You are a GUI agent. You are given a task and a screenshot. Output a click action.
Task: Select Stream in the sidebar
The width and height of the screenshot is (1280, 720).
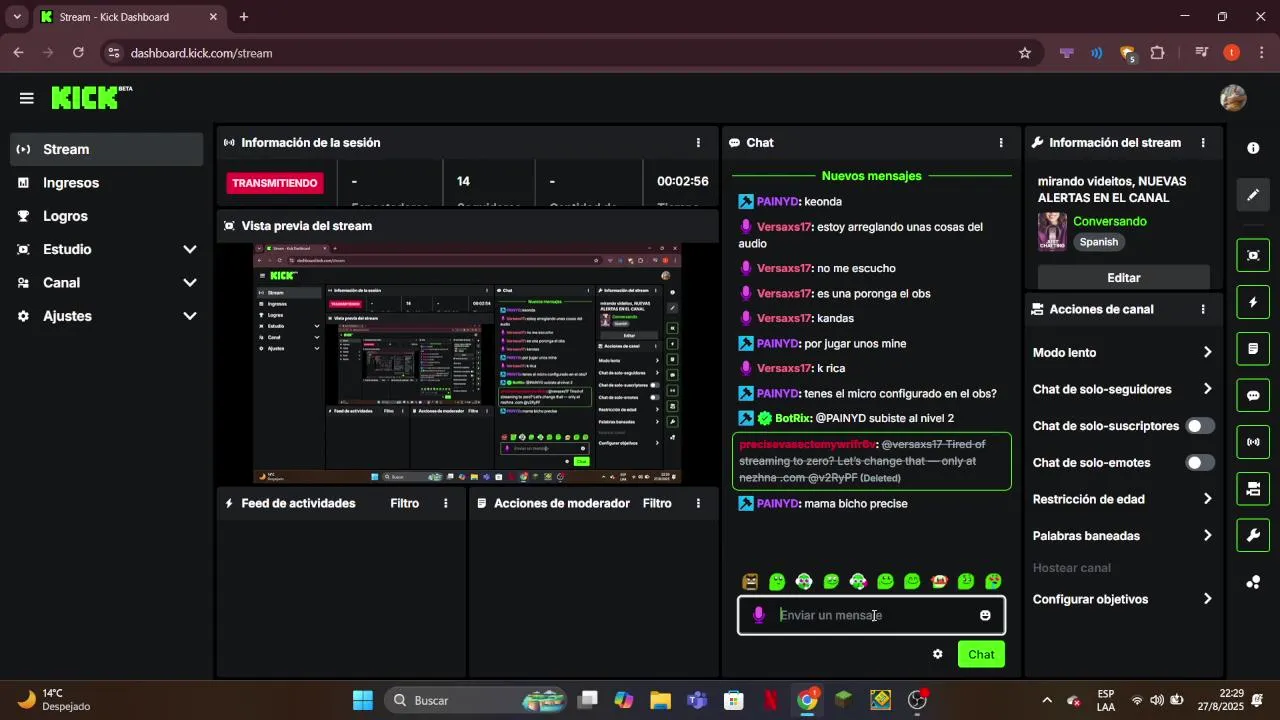tap(107, 149)
